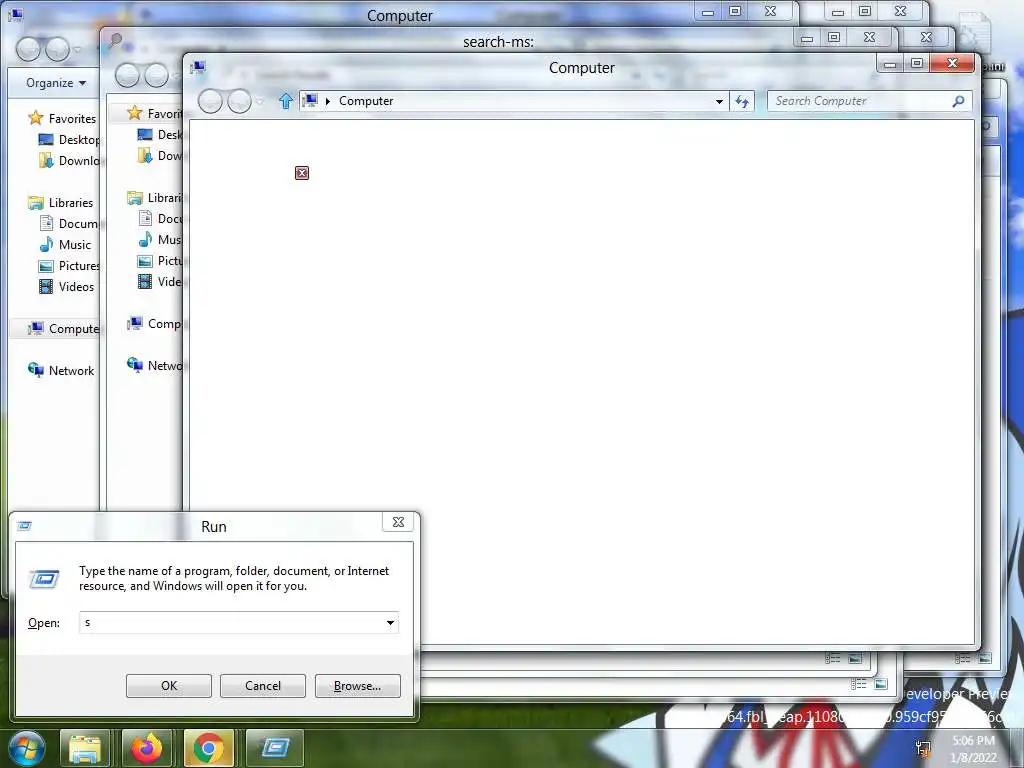This screenshot has width=1024, height=768.
Task: Open File Explorer from the taskbar
Action: (x=85, y=748)
